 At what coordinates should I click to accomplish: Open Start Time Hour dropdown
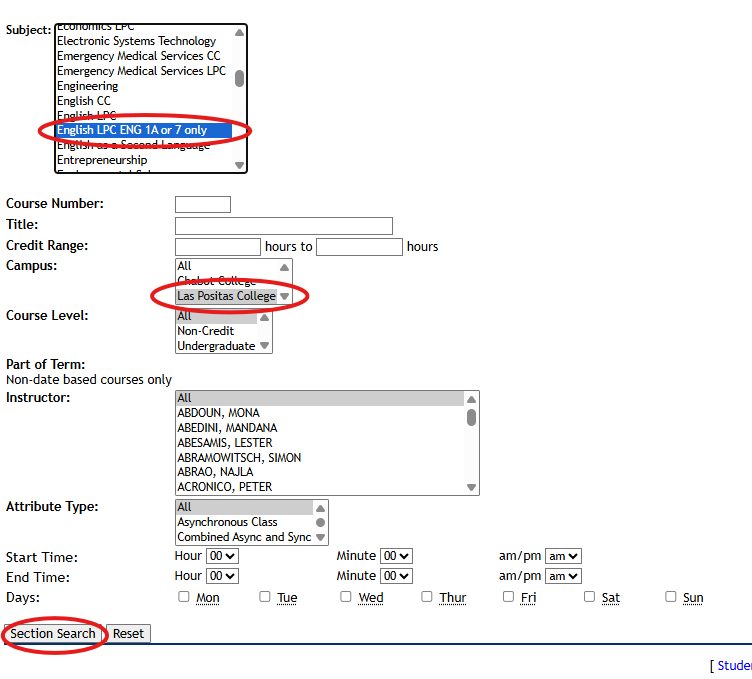click(x=222, y=556)
